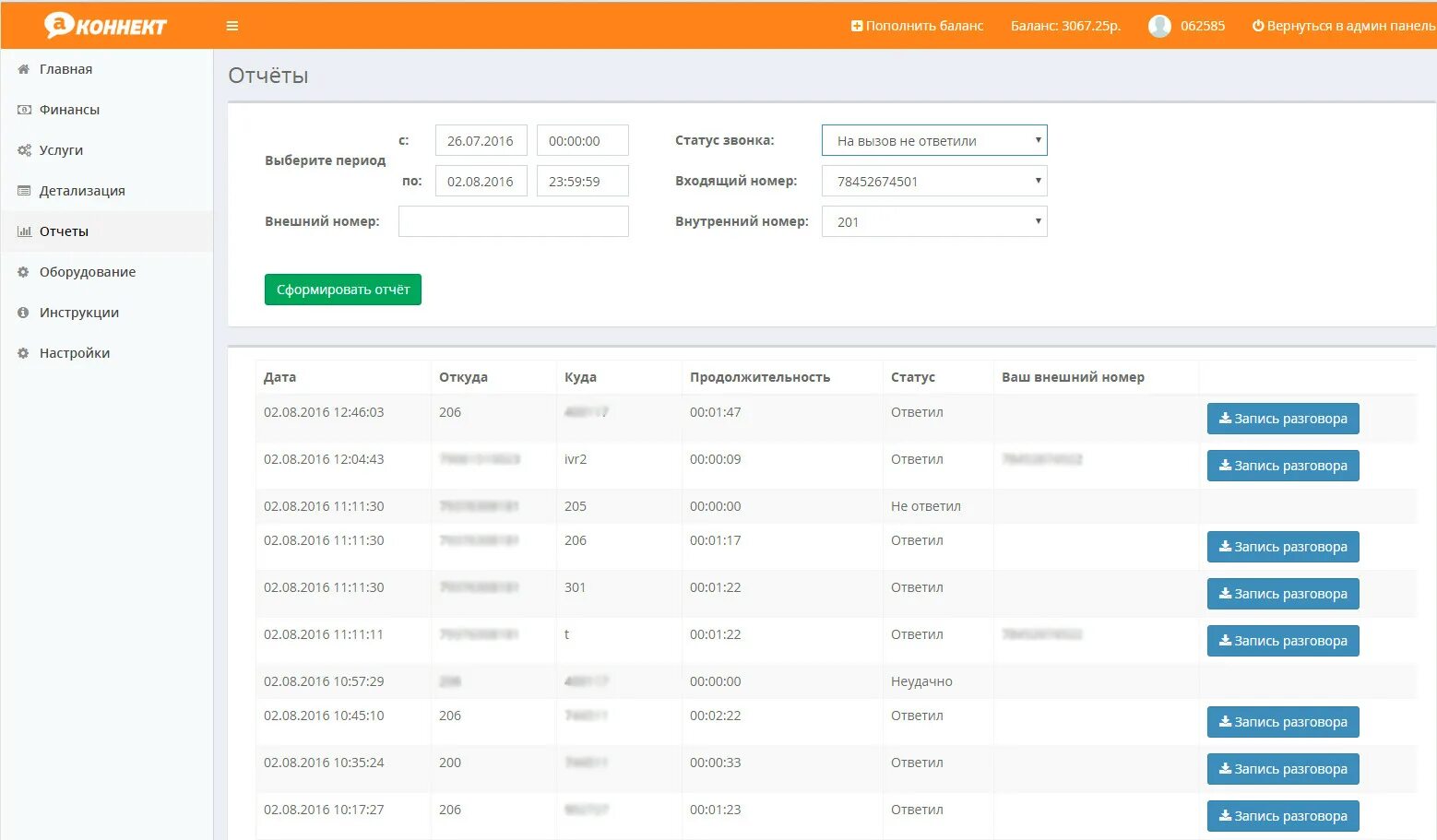
Task: Open the Внутренний номер dropdown
Action: (934, 221)
